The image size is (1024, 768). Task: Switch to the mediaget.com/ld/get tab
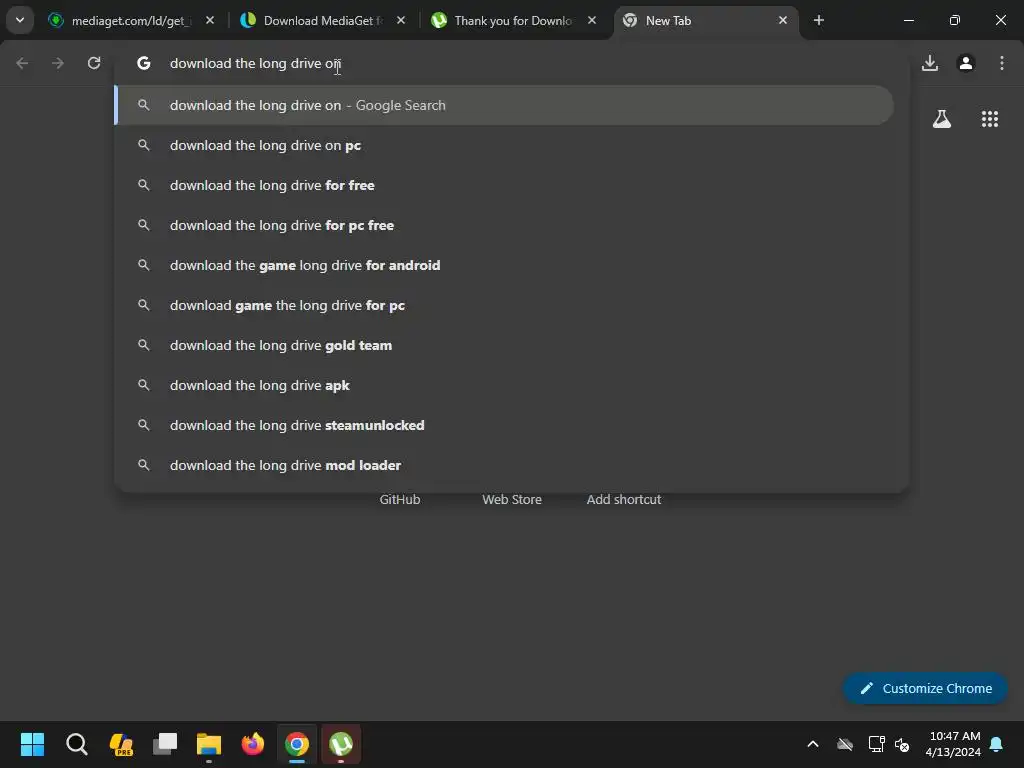pos(131,21)
